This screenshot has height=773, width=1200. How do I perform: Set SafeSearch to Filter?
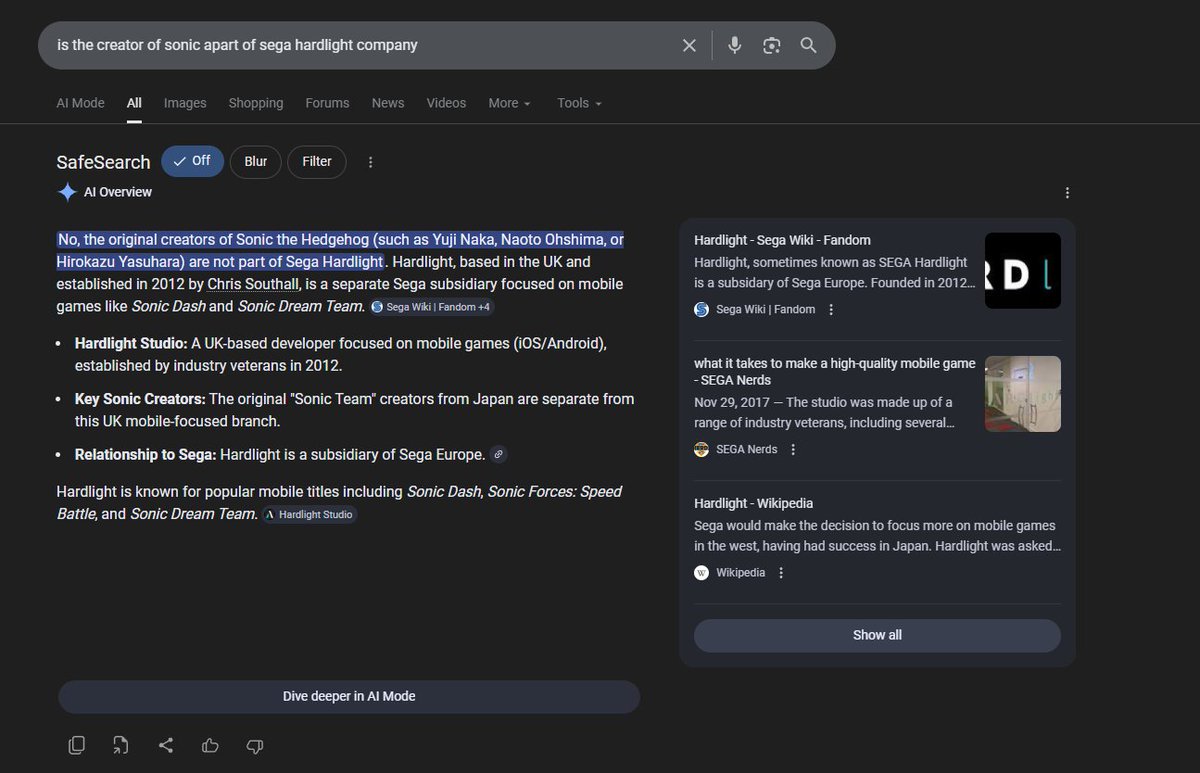[317, 161]
